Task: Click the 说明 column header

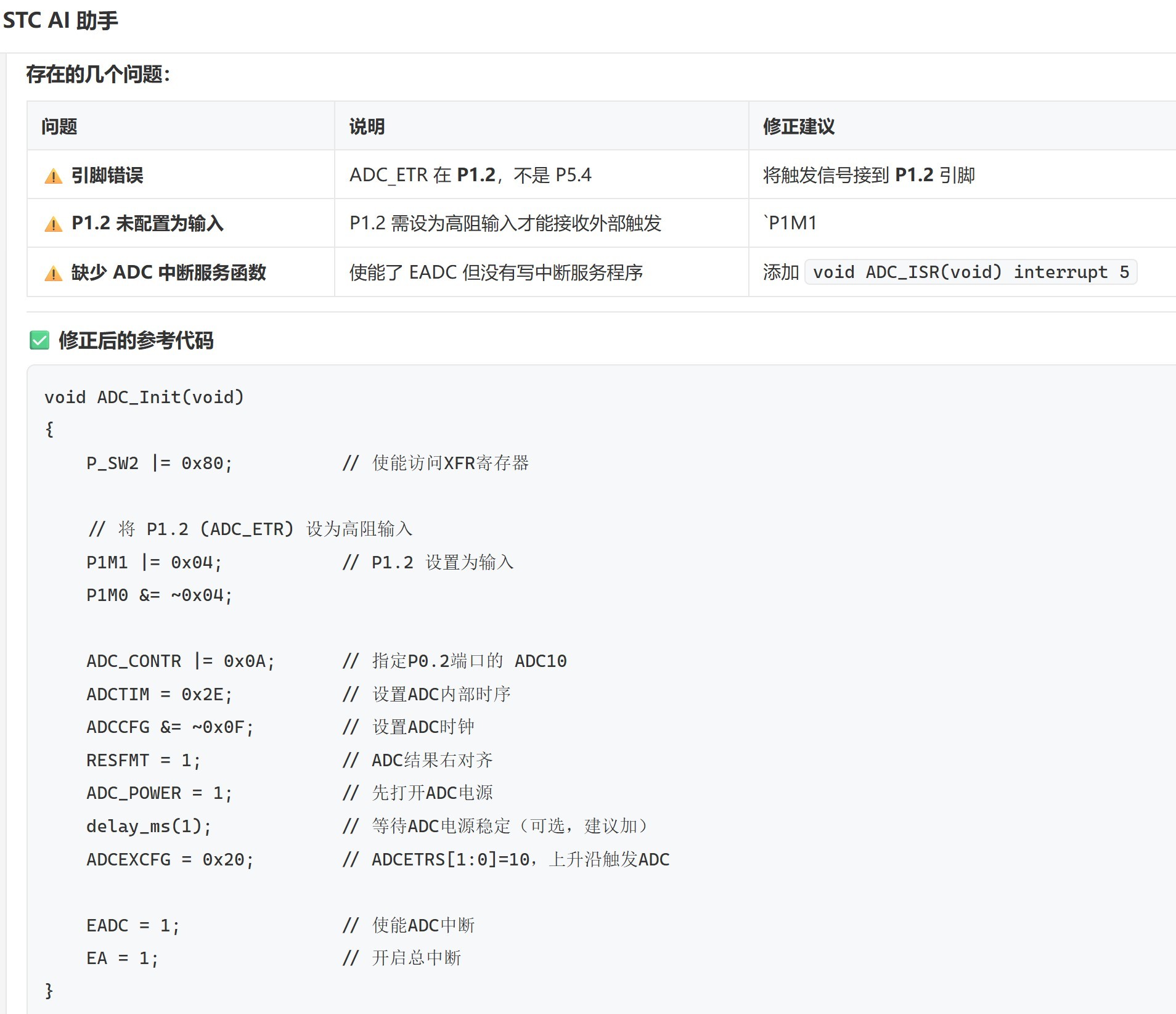Action: click(367, 126)
